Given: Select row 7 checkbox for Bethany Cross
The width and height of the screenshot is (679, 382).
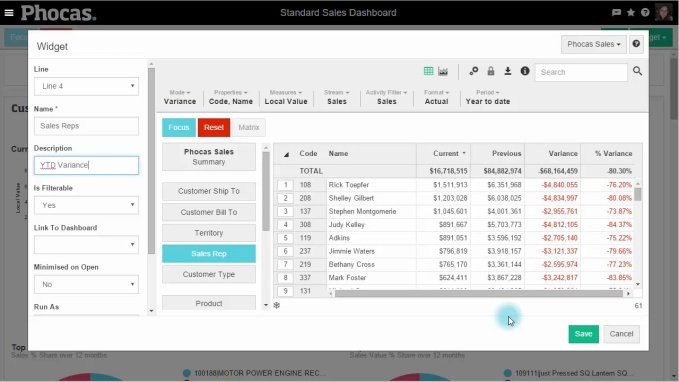Looking at the screenshot, I should pos(285,265).
